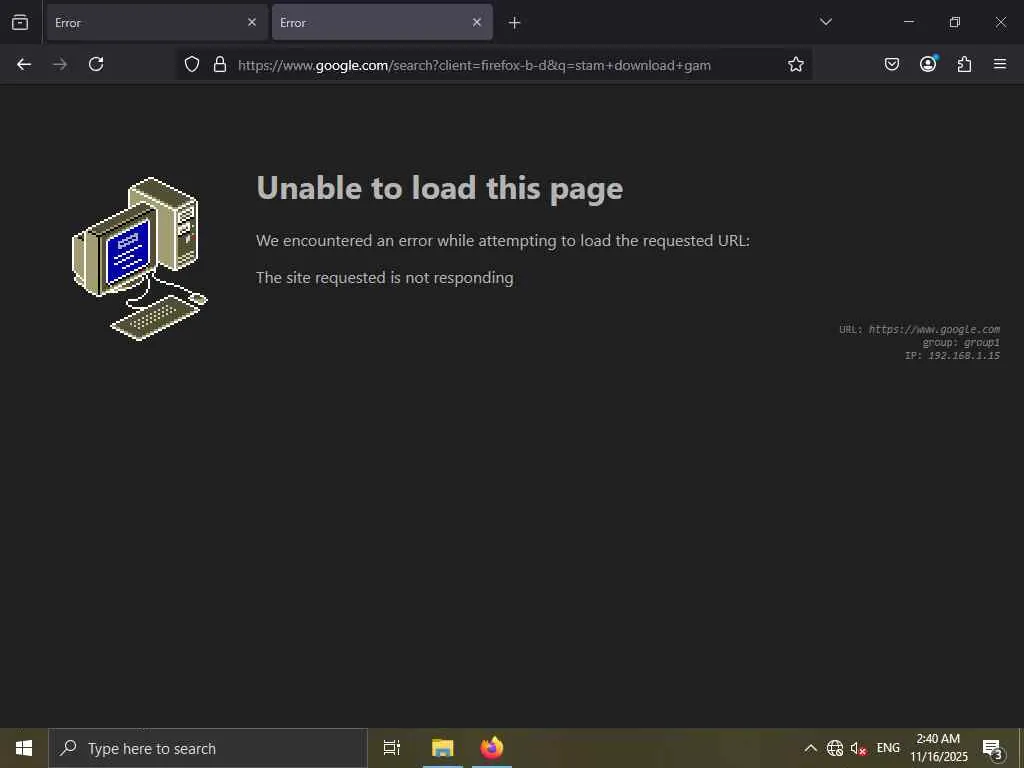Open the notification action center icon
1024x768 pixels.
tap(993, 748)
